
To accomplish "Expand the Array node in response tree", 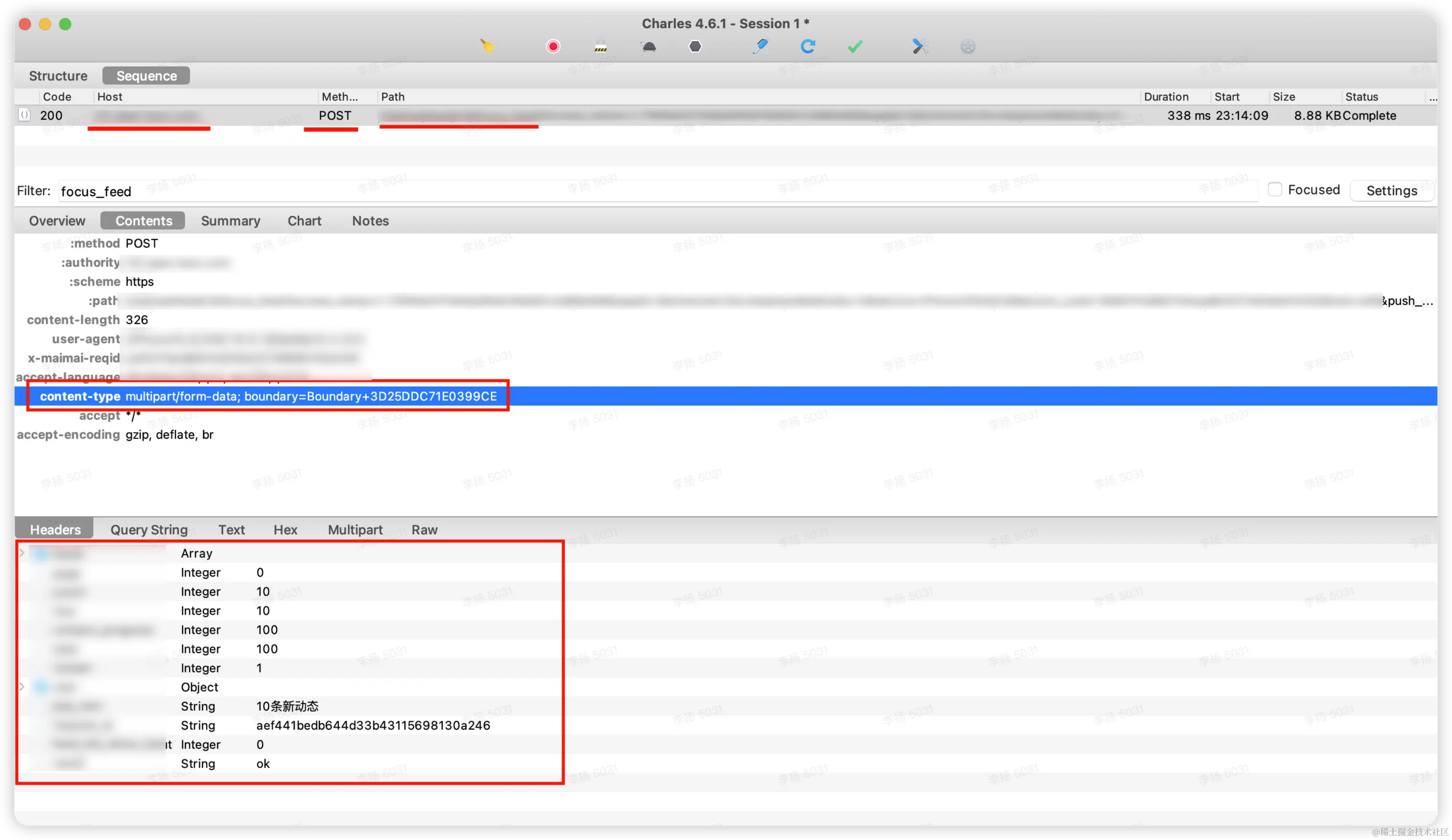I will coord(22,553).
